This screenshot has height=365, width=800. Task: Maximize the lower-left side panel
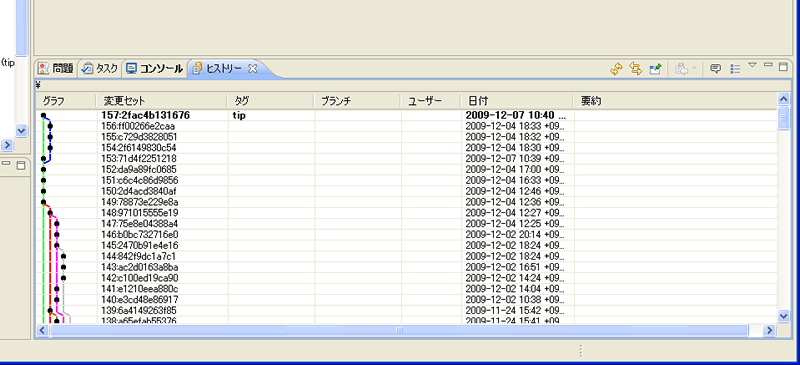coord(21,164)
